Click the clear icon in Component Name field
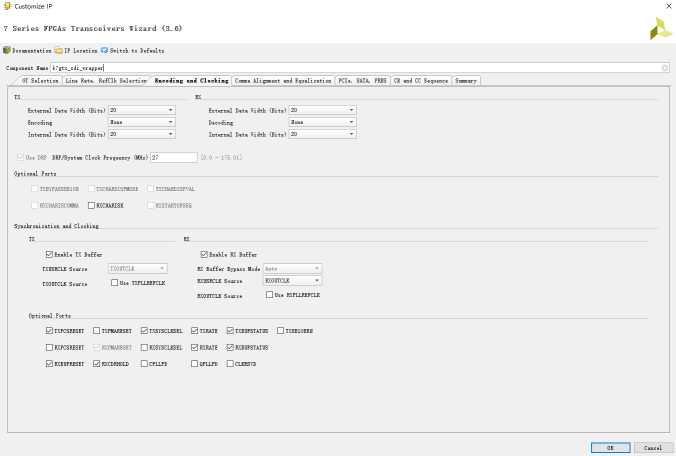 click(665, 68)
